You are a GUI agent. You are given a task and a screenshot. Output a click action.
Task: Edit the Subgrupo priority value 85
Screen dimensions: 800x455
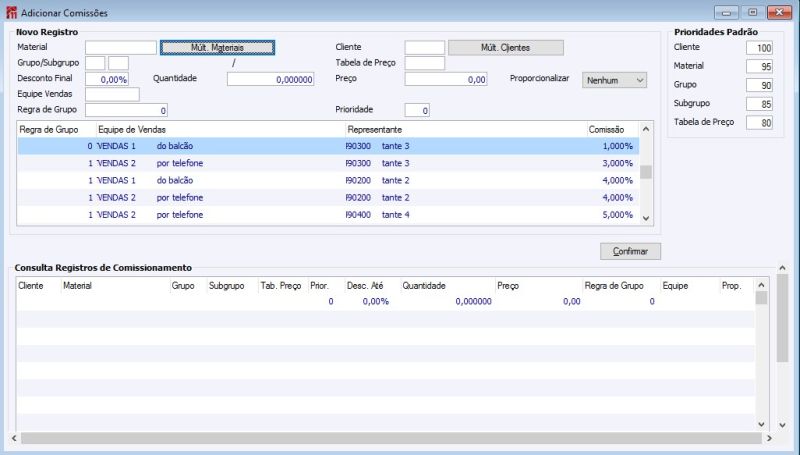(x=760, y=104)
